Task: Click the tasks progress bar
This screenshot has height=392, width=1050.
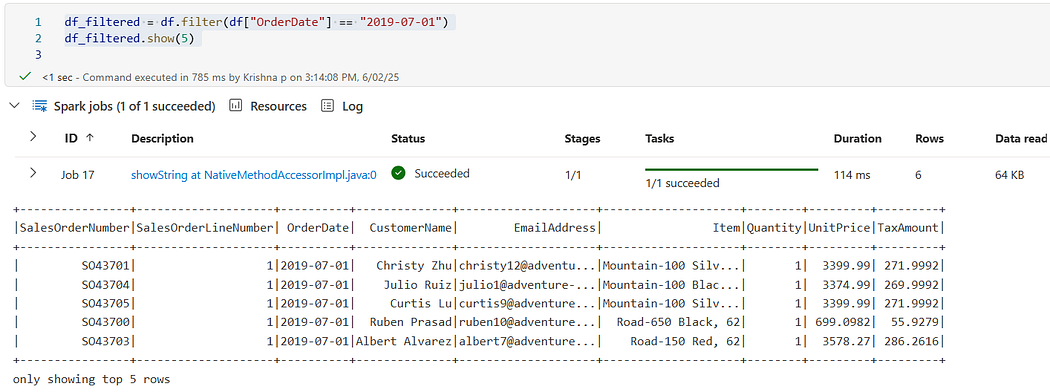Action: [731, 170]
